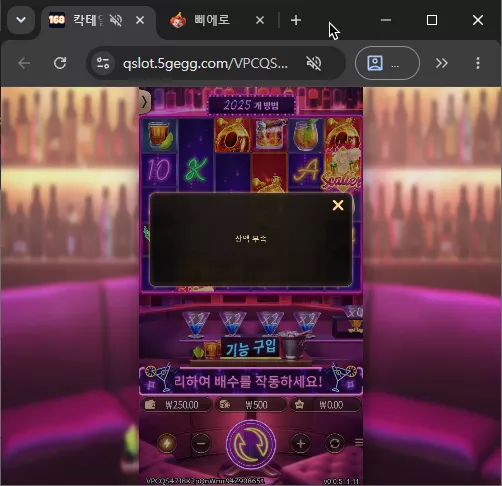Click the Scatter symbol on reels
The image size is (502, 486).
pyautogui.click(x=342, y=170)
